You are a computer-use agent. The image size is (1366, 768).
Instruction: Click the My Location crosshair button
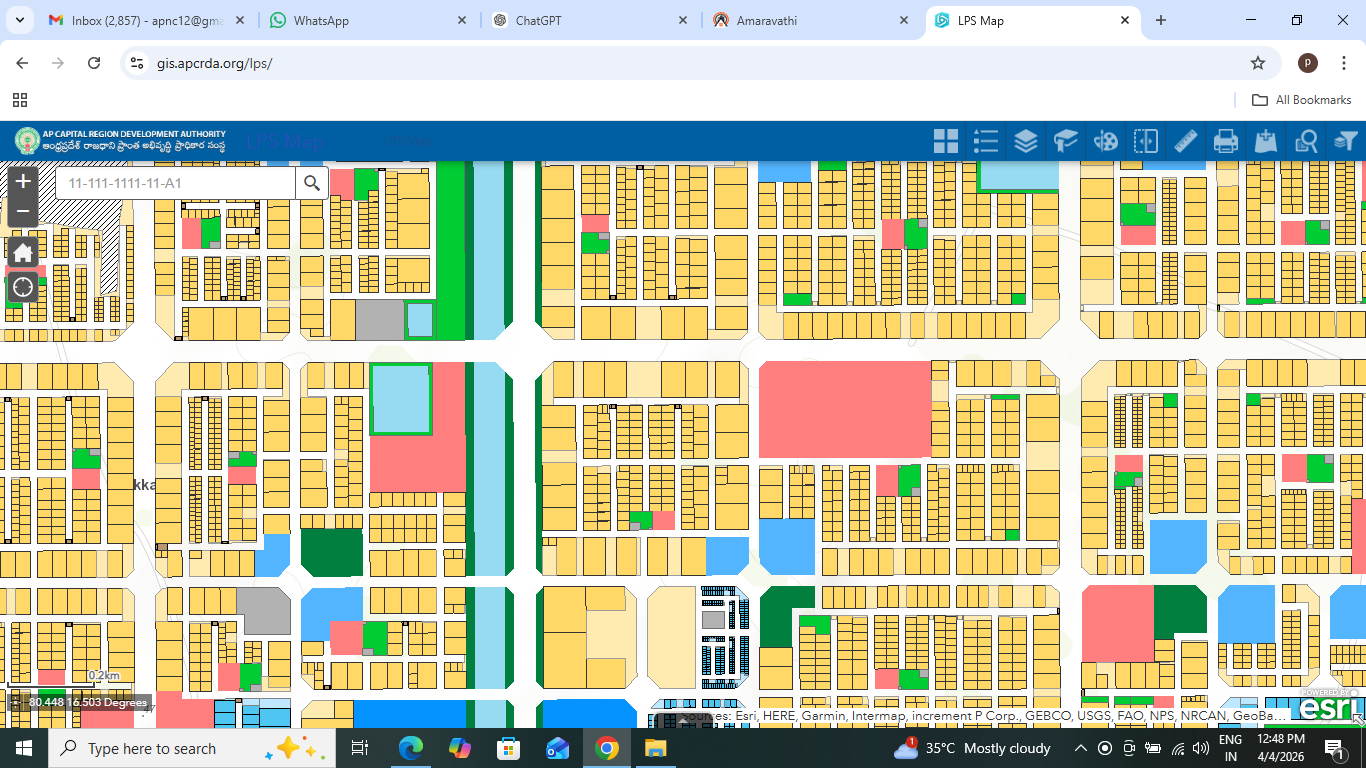click(x=23, y=288)
